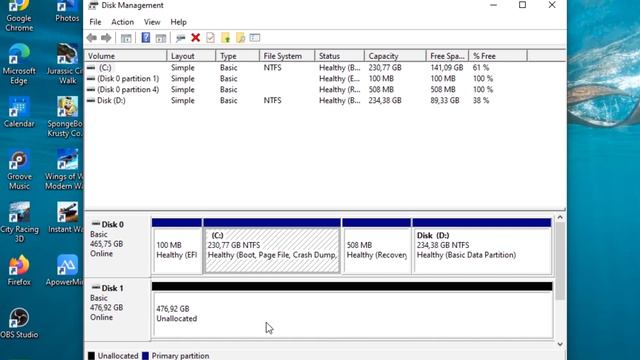This screenshot has width=640, height=360.
Task: Select the 508 MB Recovery partition block
Action: pyautogui.click(x=376, y=246)
